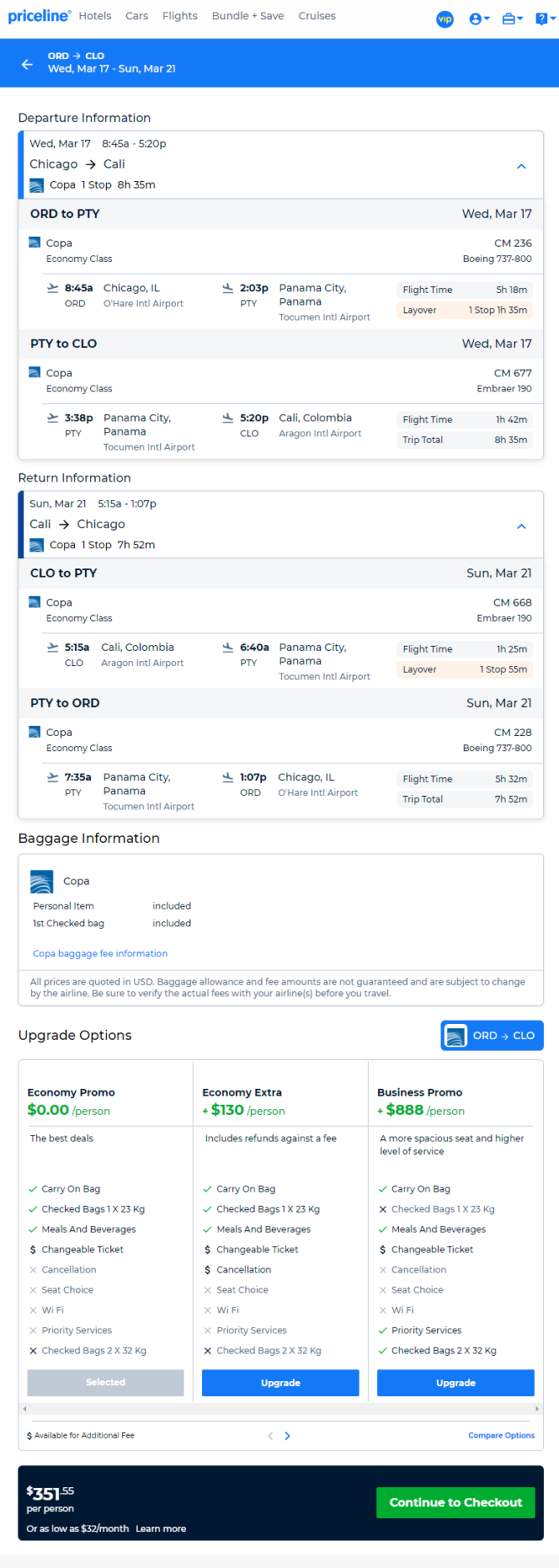This screenshot has width=559, height=1568.
Task: Click the PTY to ORD segment header
Action: pyautogui.click(x=281, y=703)
